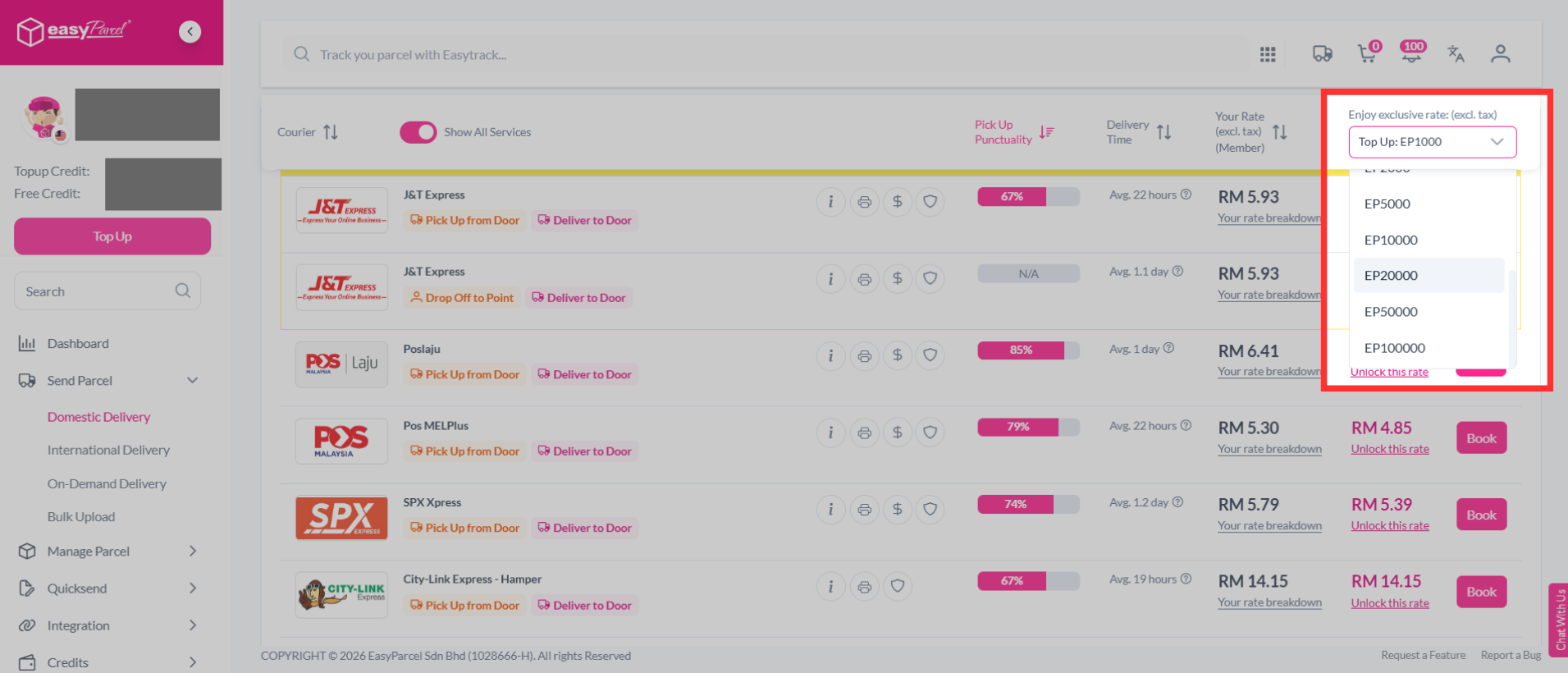Collapse the sidebar with the arrow button
Image resolution: width=1568 pixels, height=673 pixels.
point(190,31)
